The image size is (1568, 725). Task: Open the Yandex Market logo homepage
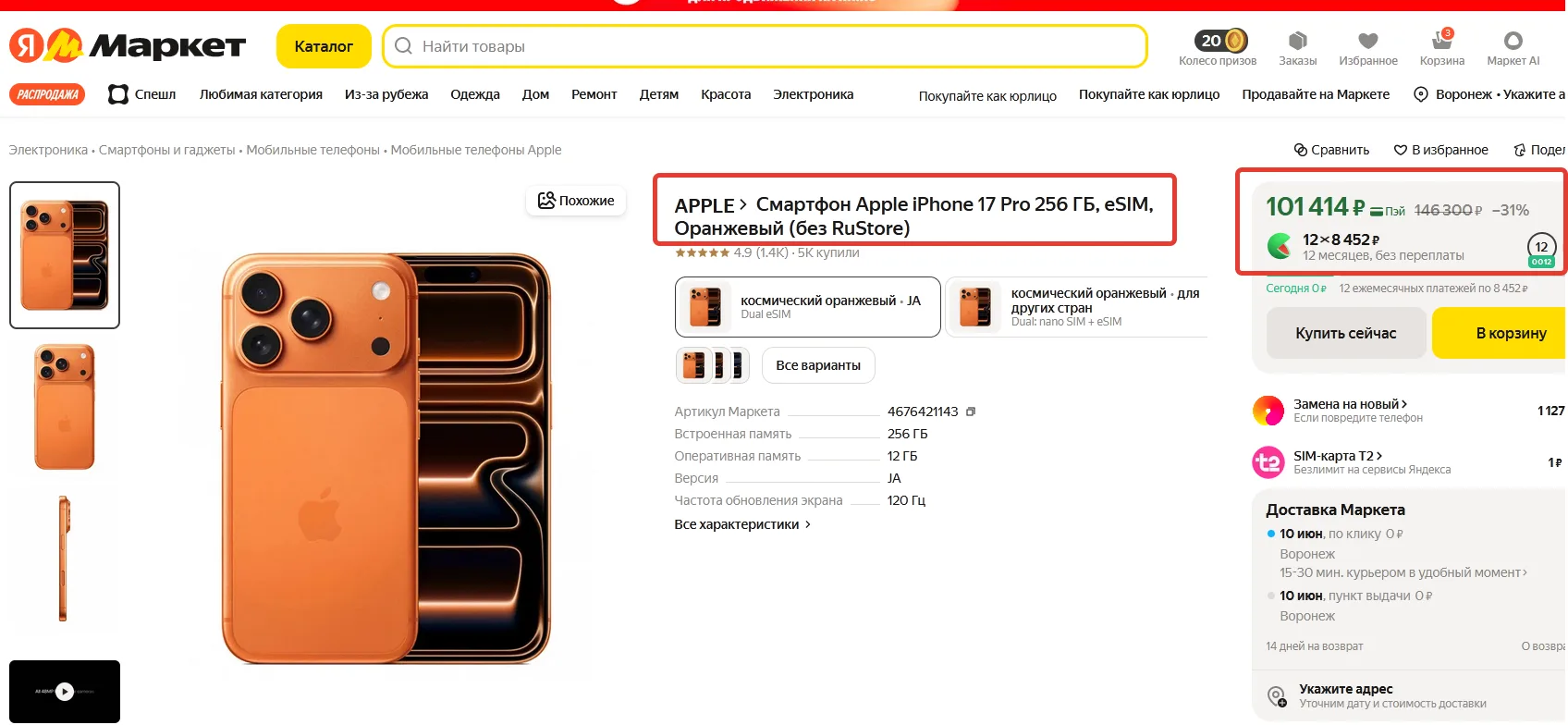pyautogui.click(x=128, y=45)
